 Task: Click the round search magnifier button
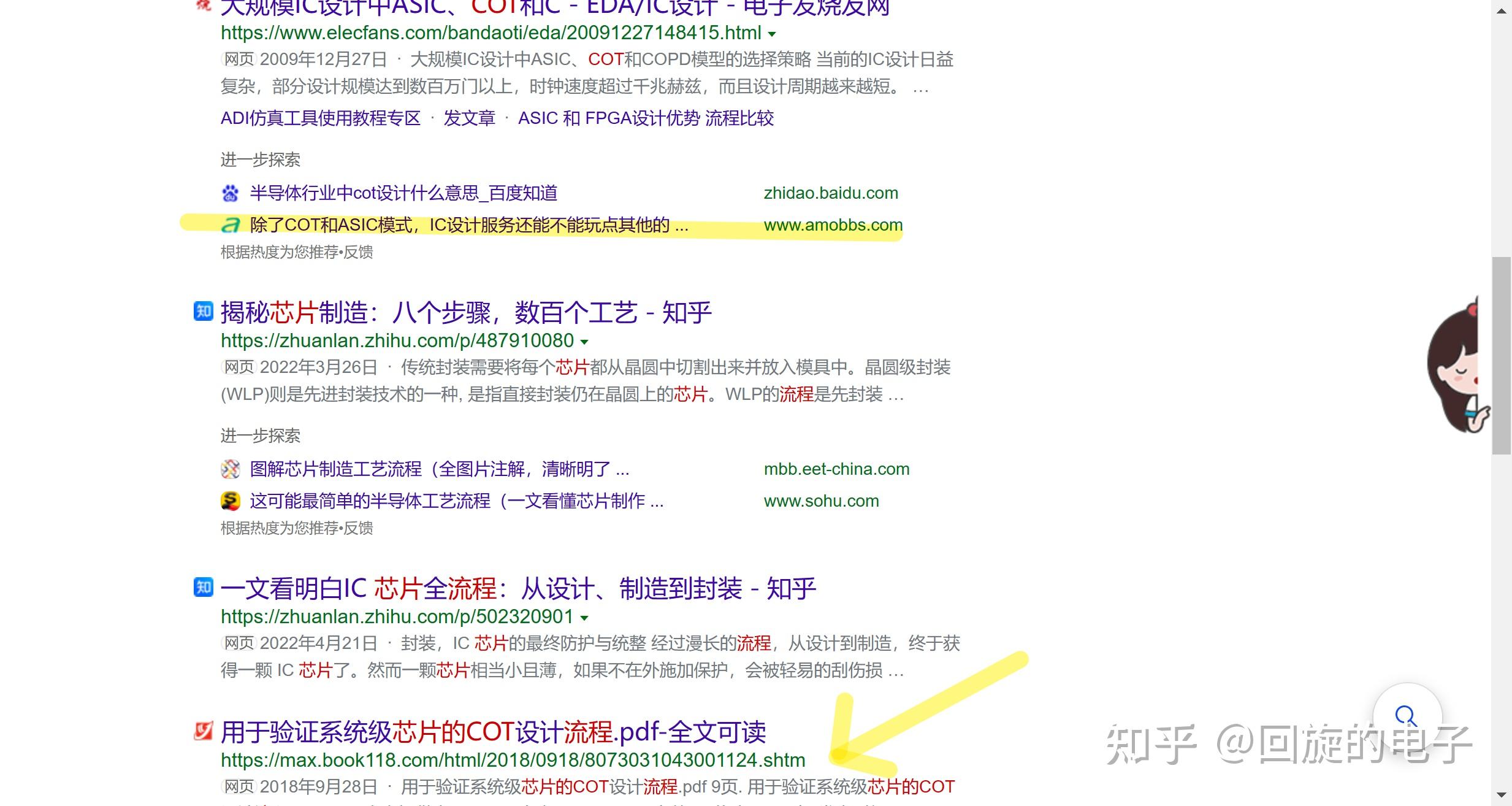[x=1406, y=715]
